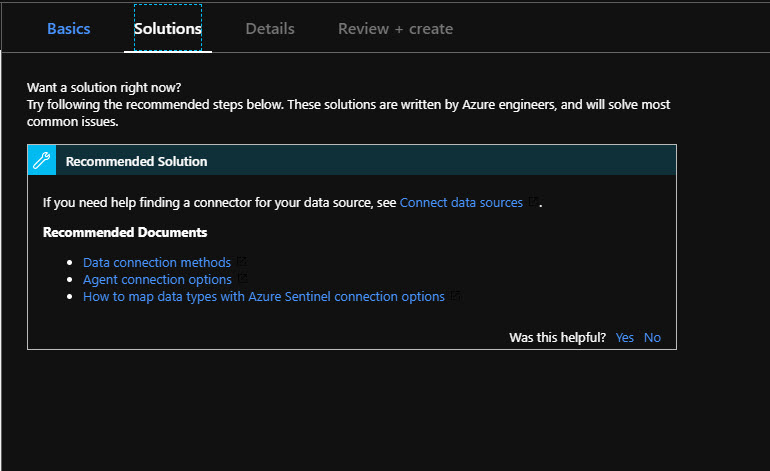Follow the Agent connection options link

coord(157,279)
